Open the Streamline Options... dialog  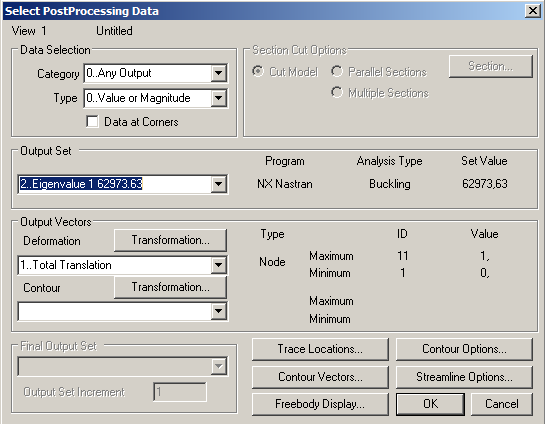pos(464,377)
